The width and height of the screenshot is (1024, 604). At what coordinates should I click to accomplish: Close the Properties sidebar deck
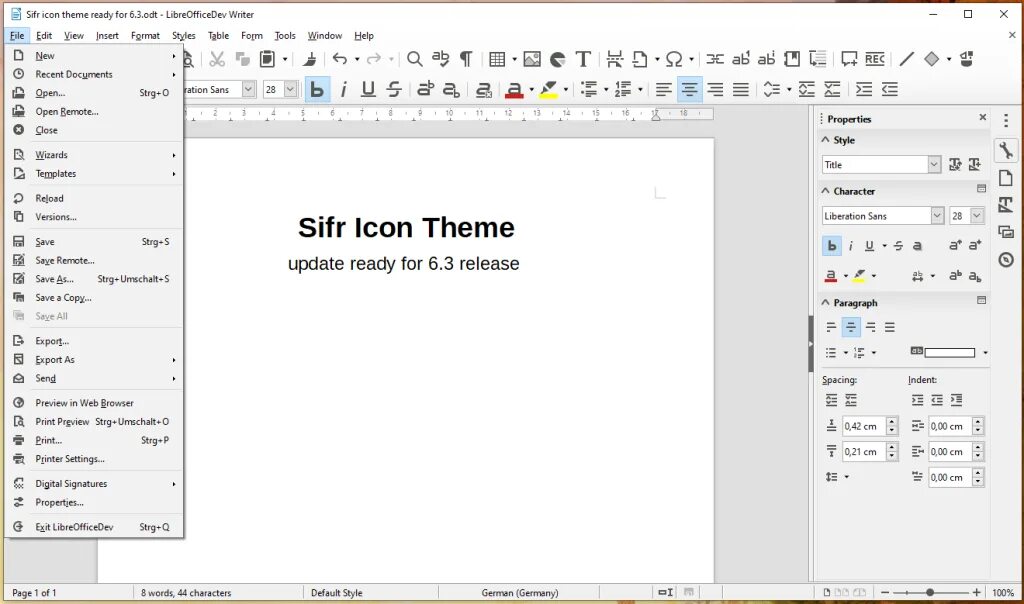983,118
